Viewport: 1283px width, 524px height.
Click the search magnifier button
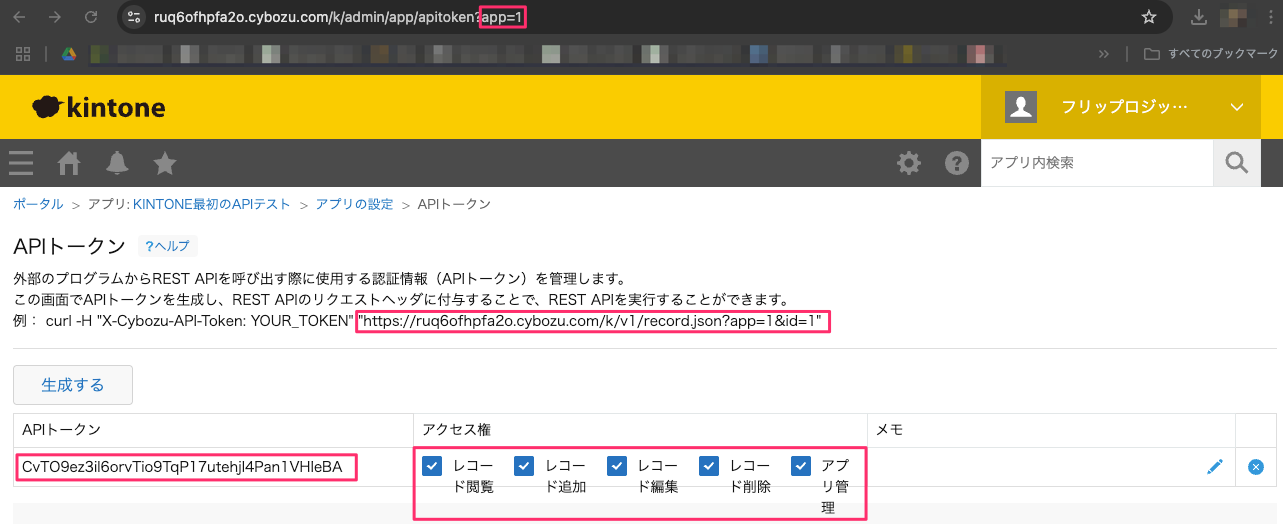[1237, 162]
